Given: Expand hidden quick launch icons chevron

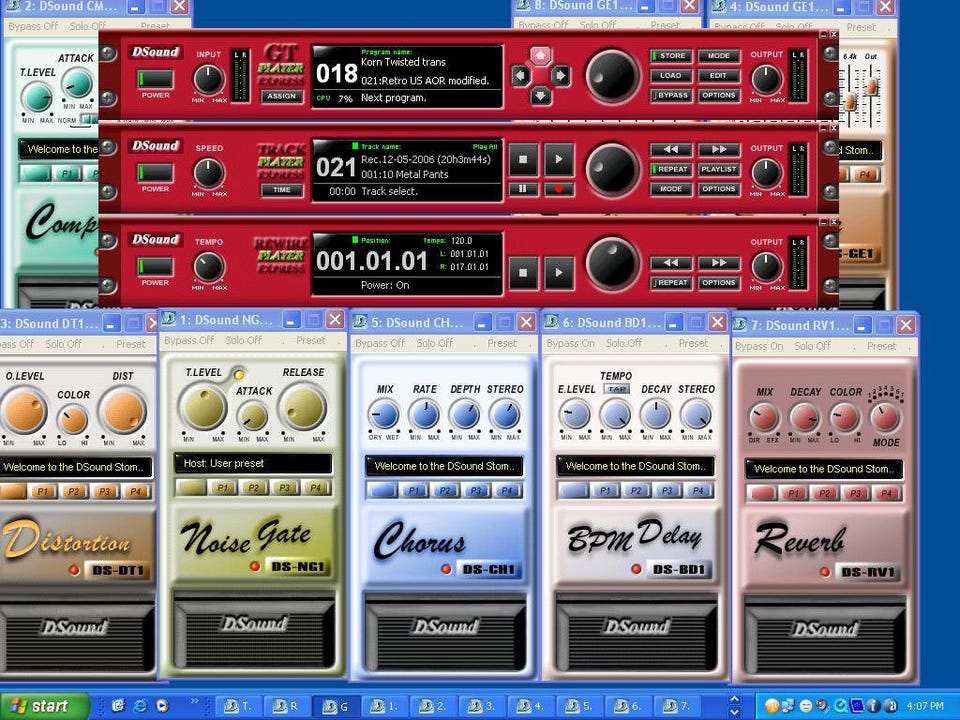Looking at the screenshot, I should [x=194, y=700].
